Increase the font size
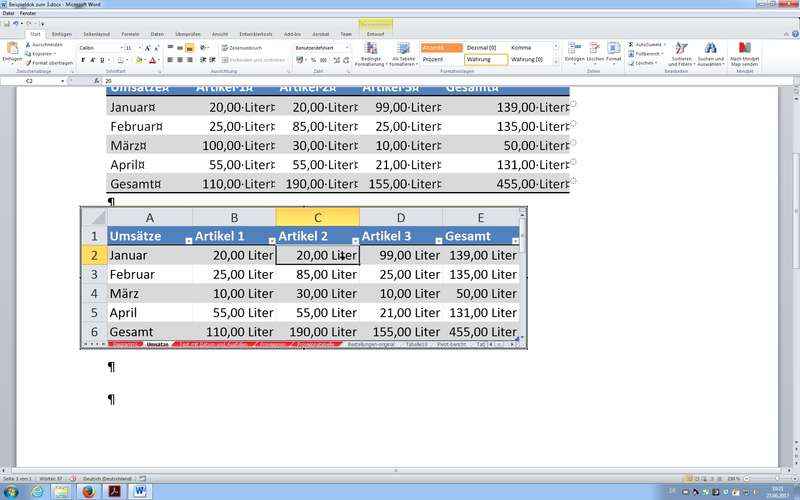The image size is (800, 500). click(x=147, y=48)
